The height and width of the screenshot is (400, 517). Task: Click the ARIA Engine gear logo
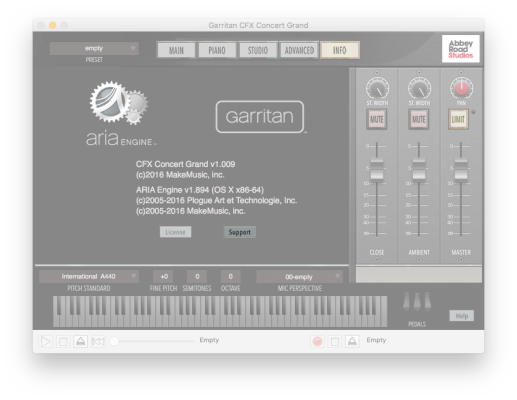tap(119, 103)
